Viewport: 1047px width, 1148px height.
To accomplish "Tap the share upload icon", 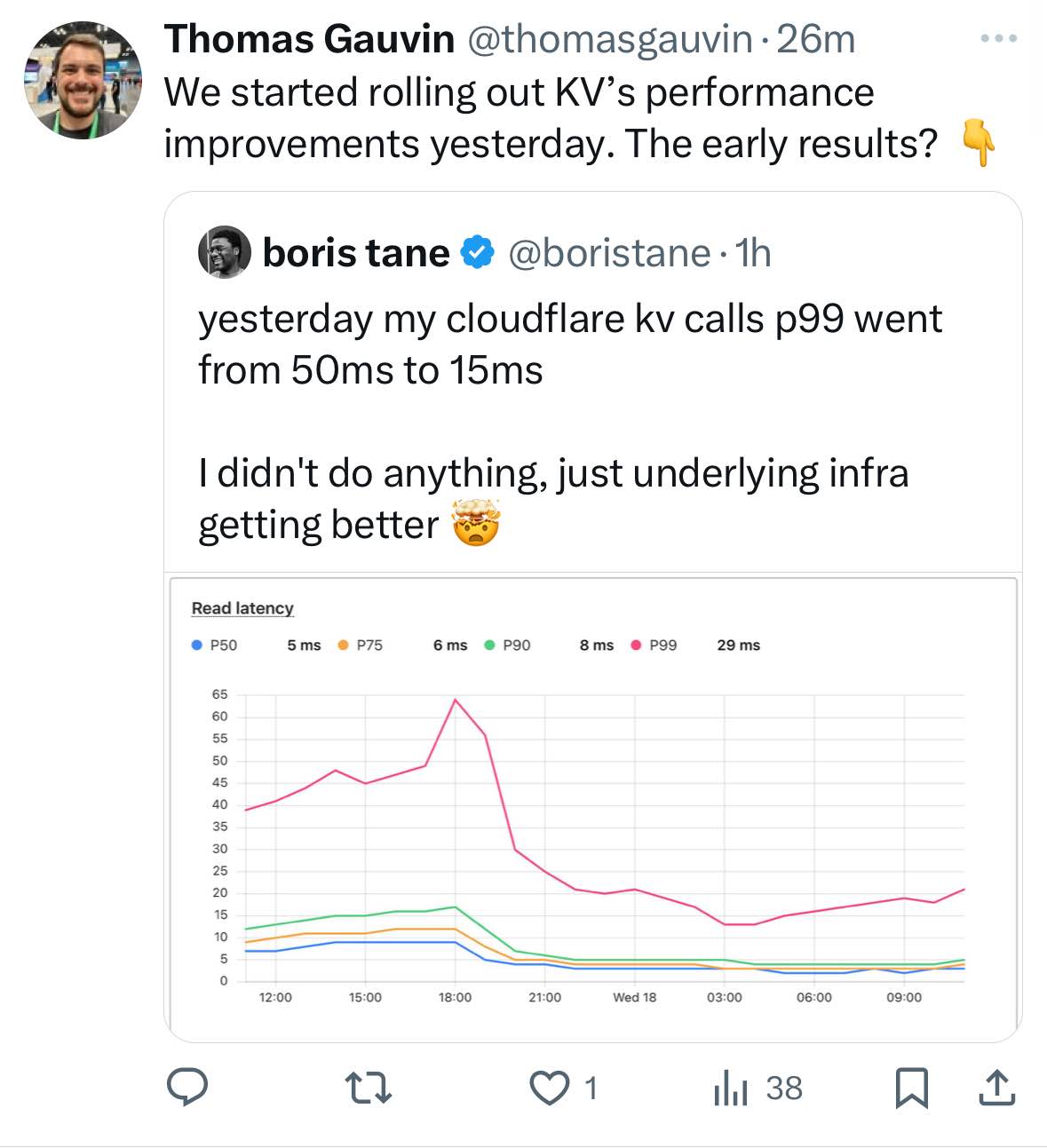I will [996, 1088].
